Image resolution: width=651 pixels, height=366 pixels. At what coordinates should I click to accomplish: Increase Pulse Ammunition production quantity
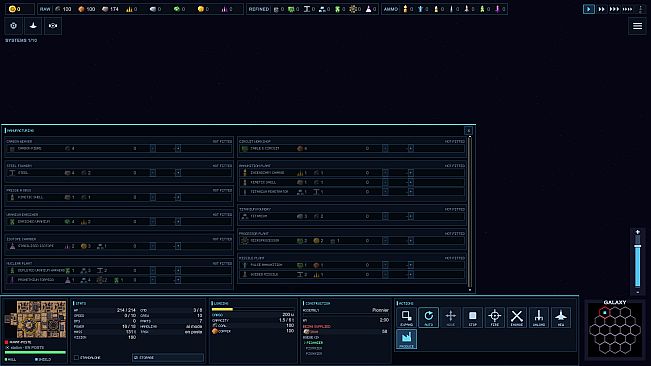pyautogui.click(x=410, y=265)
